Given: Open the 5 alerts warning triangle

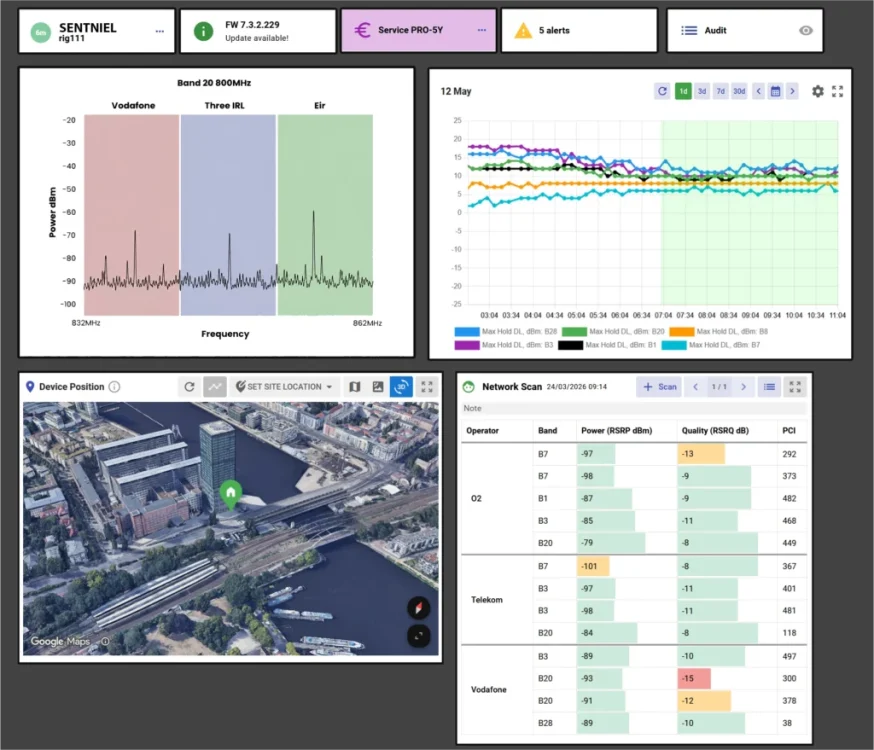Looking at the screenshot, I should coord(523,31).
